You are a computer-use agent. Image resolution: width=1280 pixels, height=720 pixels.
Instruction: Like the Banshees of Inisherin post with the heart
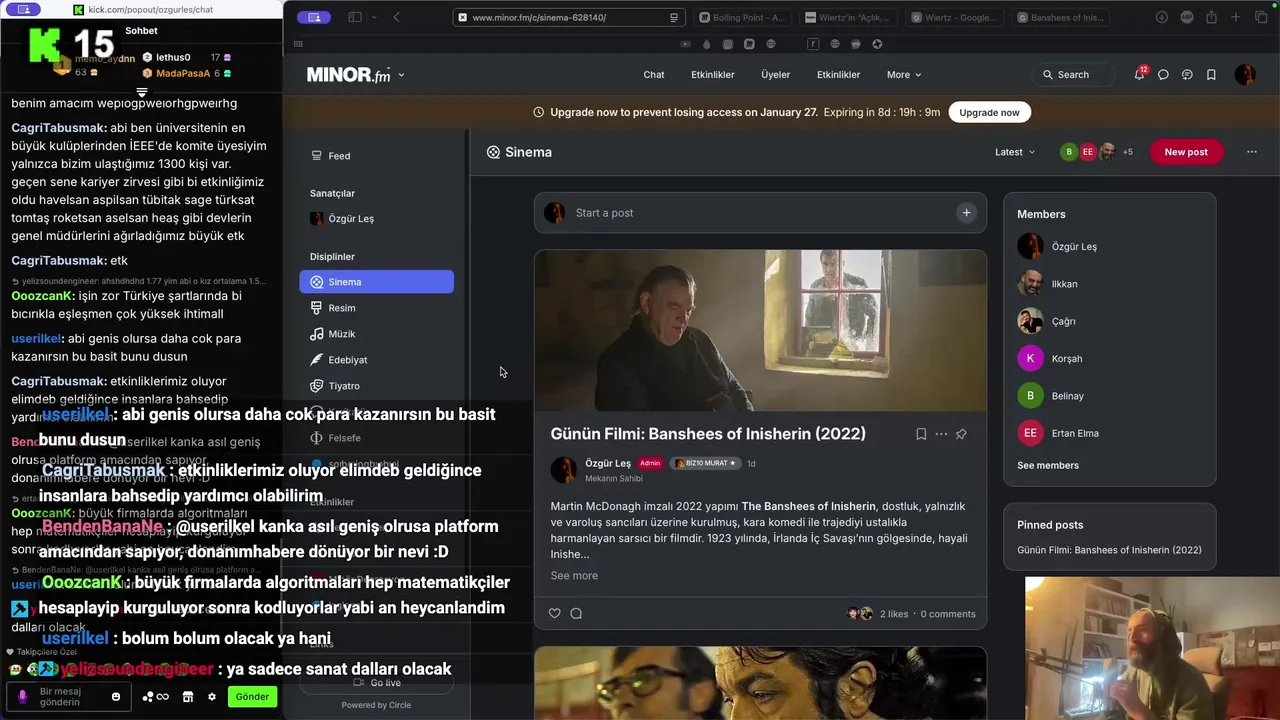(555, 613)
